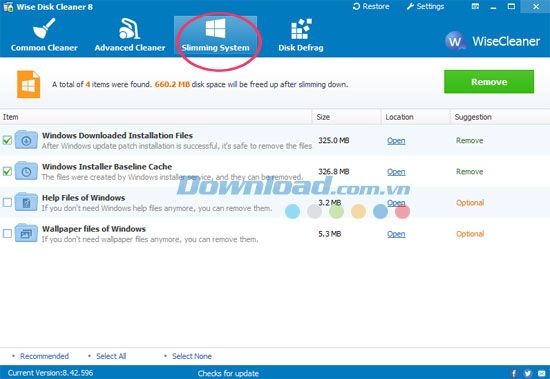Uncheck Windows Installer Baseline Cache checkbox
The height and width of the screenshot is (379, 550).
pyautogui.click(x=7, y=172)
